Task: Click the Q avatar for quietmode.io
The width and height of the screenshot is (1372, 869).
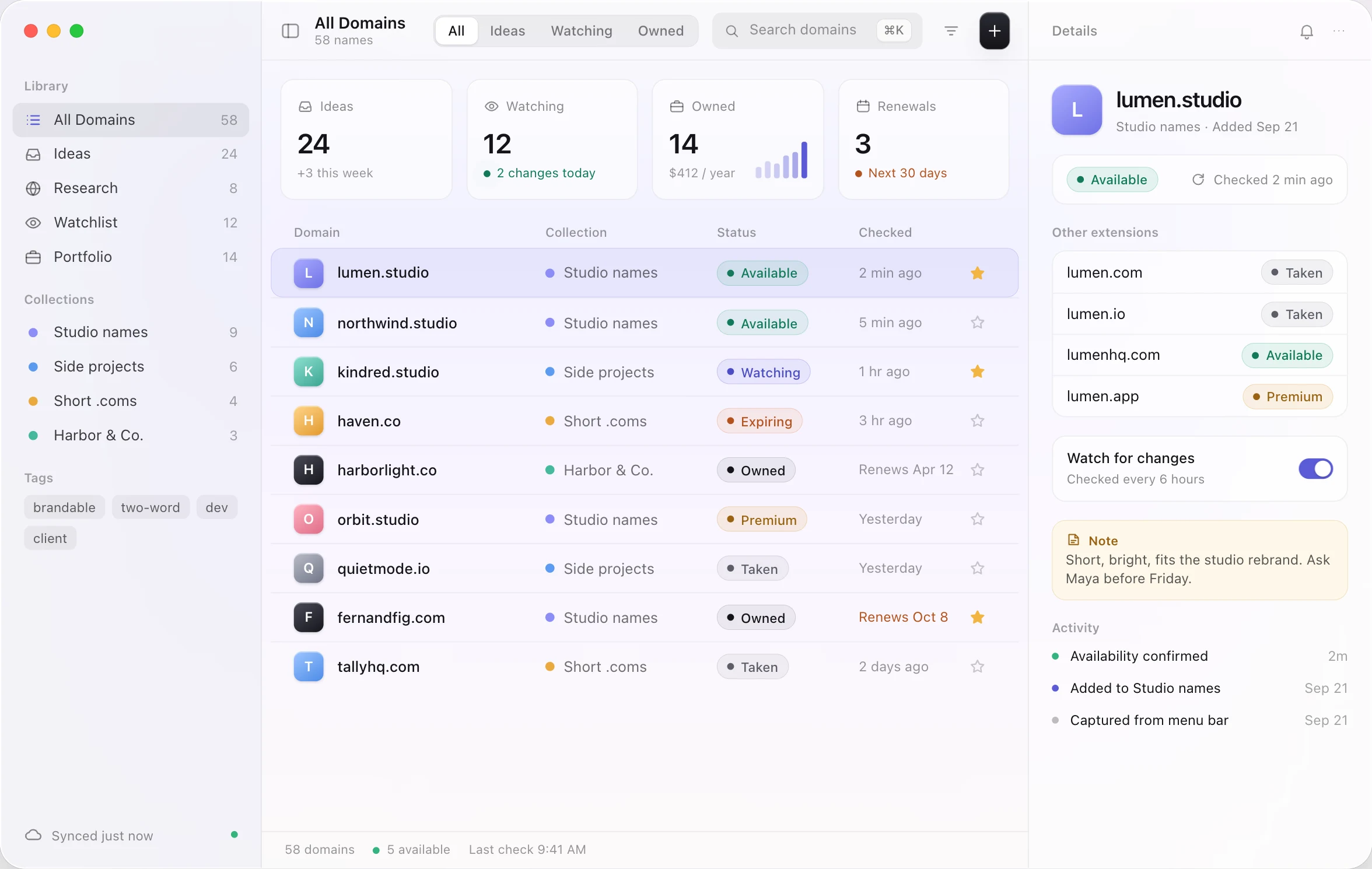Action: 309,568
